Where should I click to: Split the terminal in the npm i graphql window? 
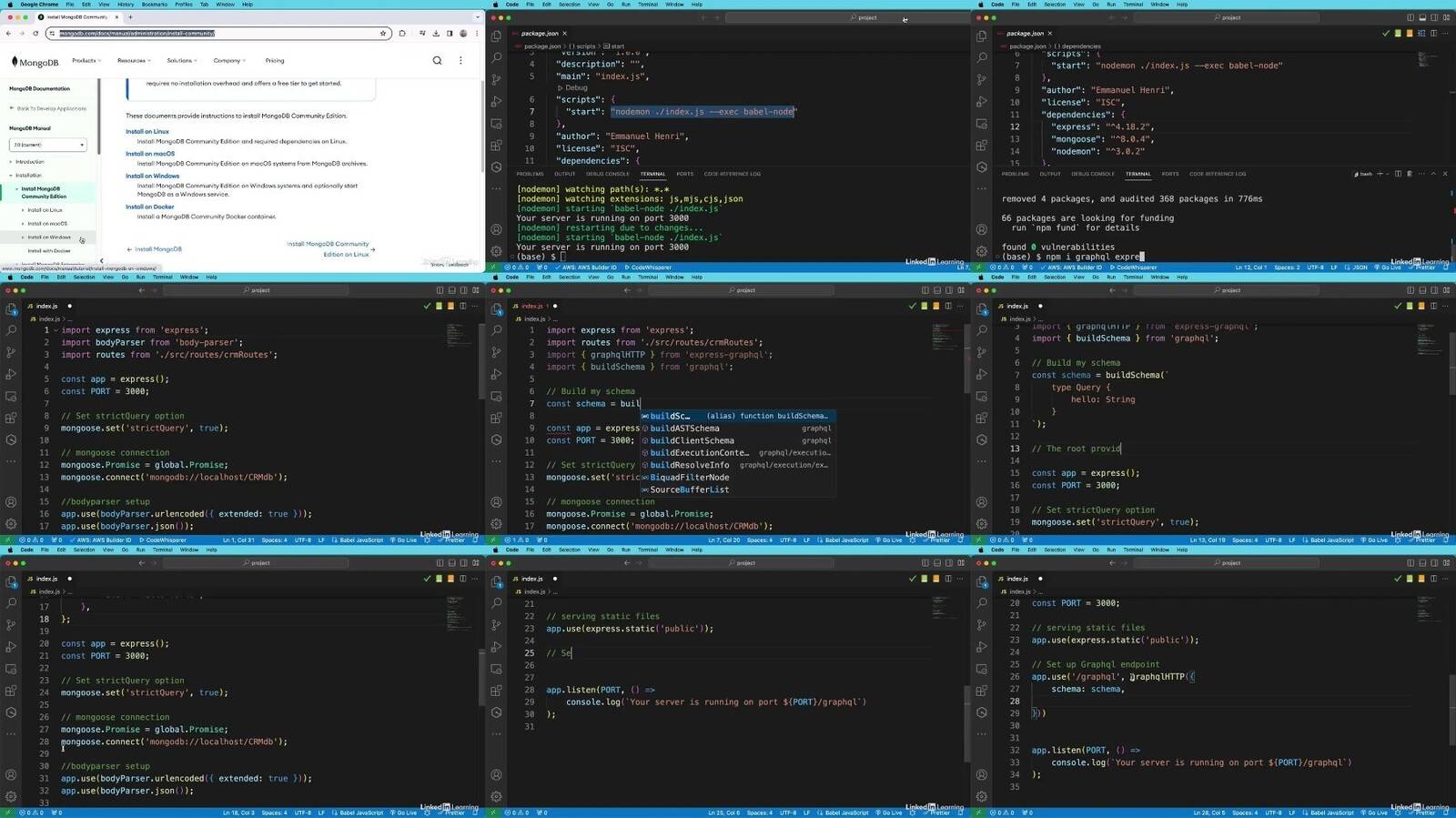pyautogui.click(x=1398, y=174)
